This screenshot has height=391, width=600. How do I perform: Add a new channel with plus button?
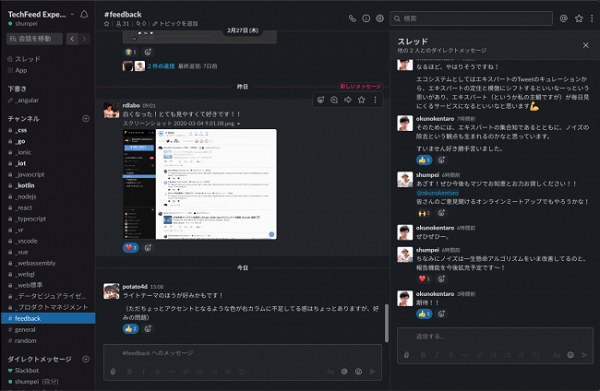click(x=86, y=119)
